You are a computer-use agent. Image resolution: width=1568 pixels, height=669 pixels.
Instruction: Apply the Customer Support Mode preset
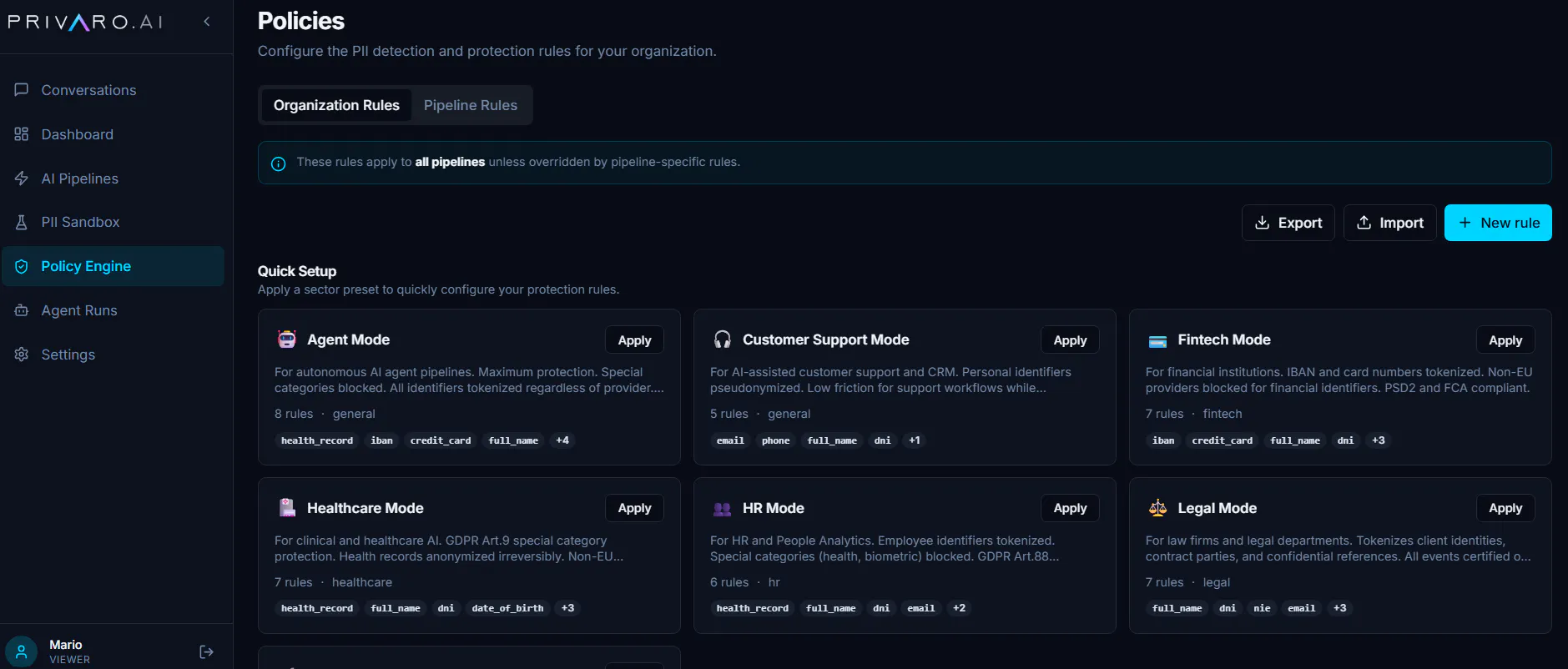tap(1070, 340)
